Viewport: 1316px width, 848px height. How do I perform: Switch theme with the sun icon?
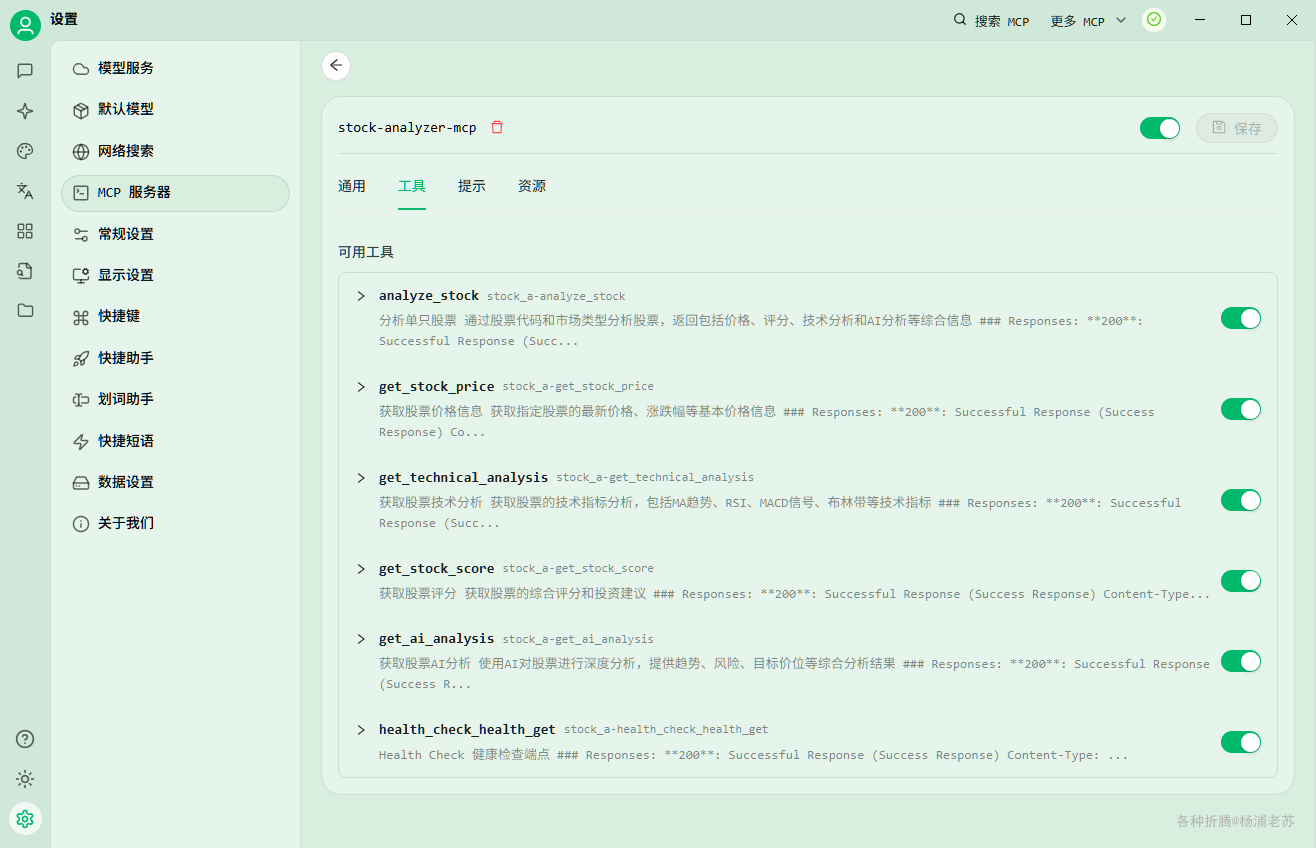click(x=25, y=779)
